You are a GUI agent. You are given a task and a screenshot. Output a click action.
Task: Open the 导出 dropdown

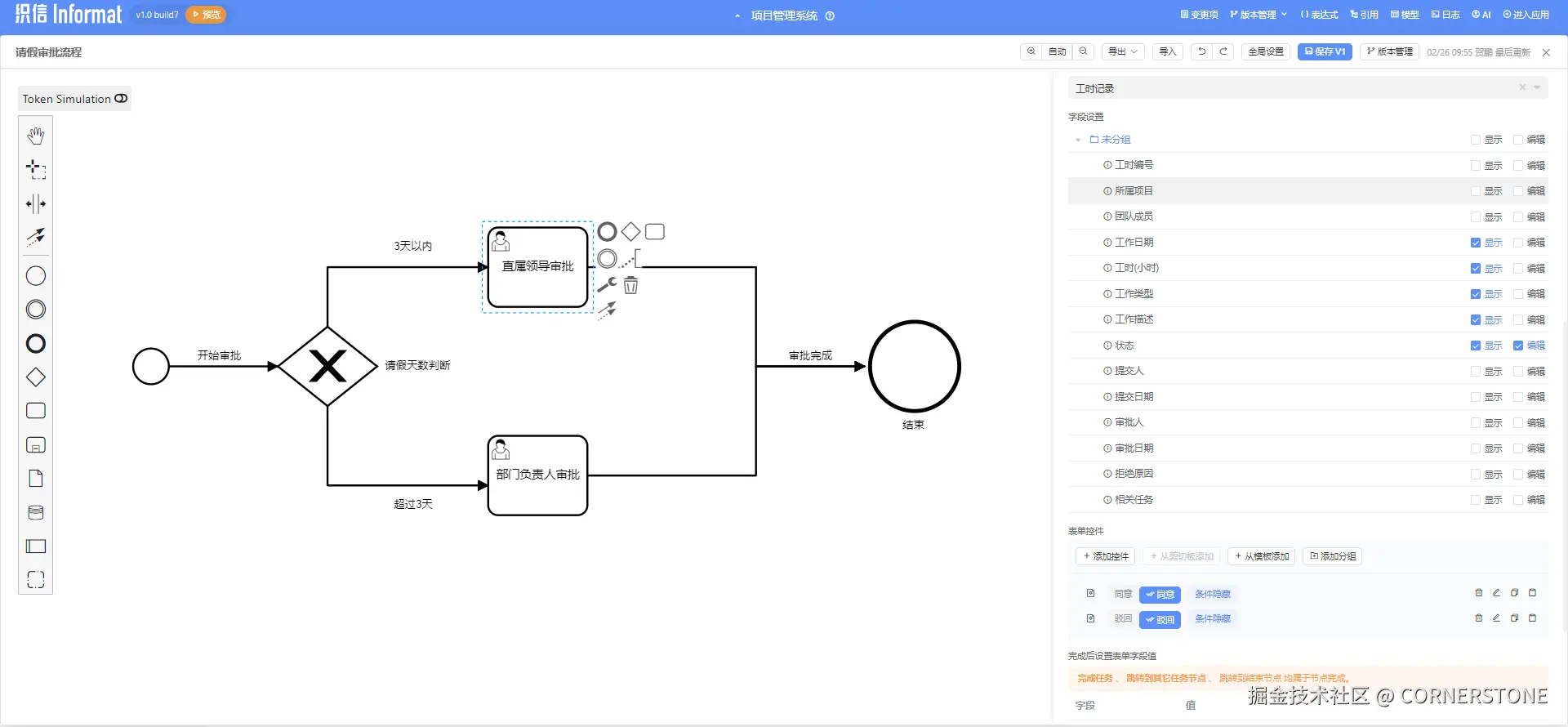pos(1123,51)
